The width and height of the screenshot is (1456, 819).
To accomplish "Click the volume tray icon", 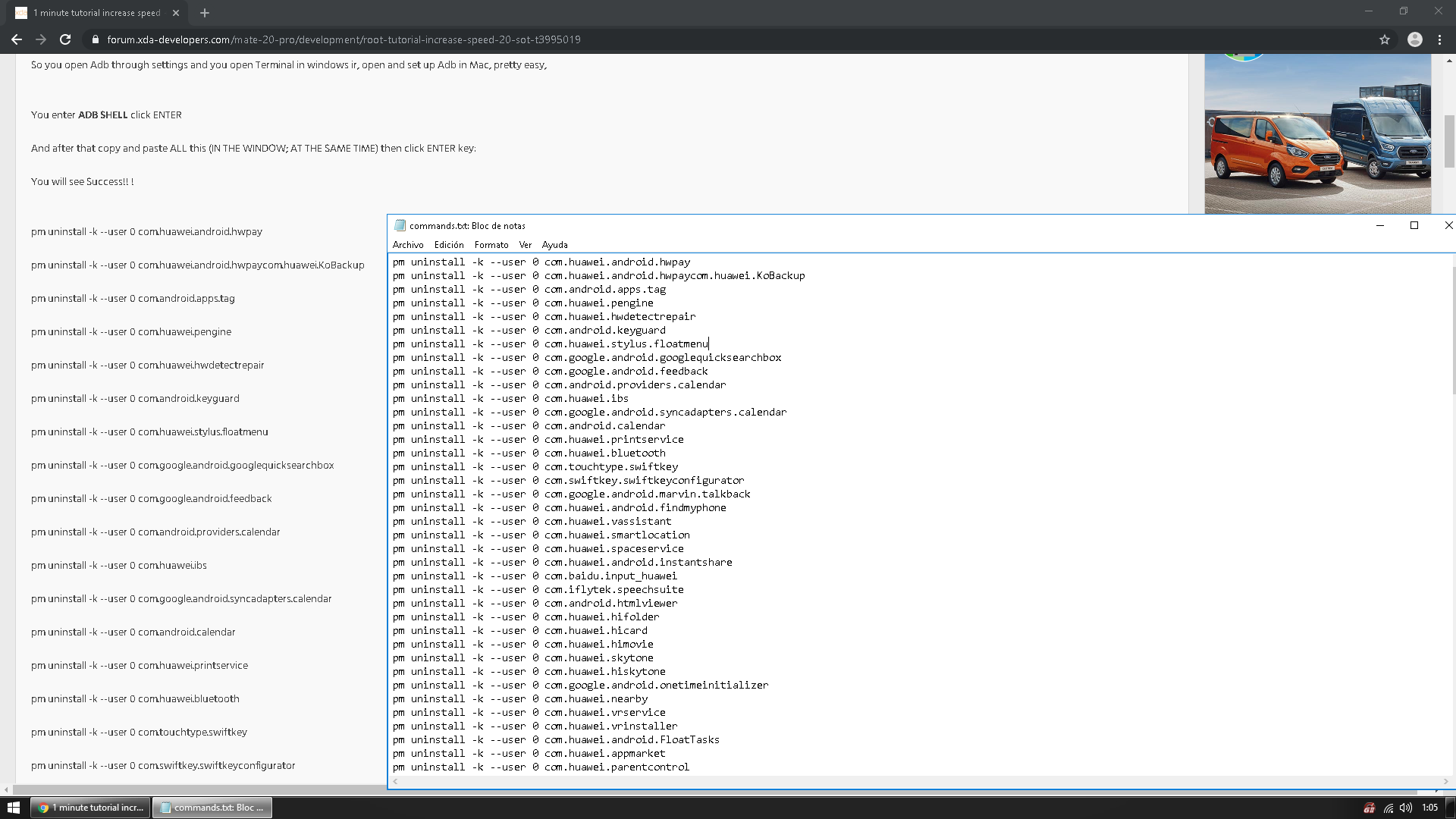I will (1406, 808).
